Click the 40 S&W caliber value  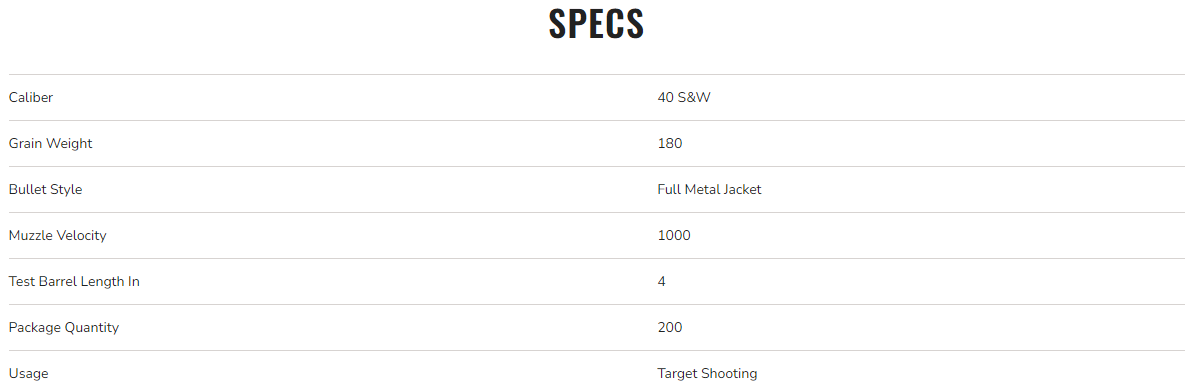coord(683,98)
